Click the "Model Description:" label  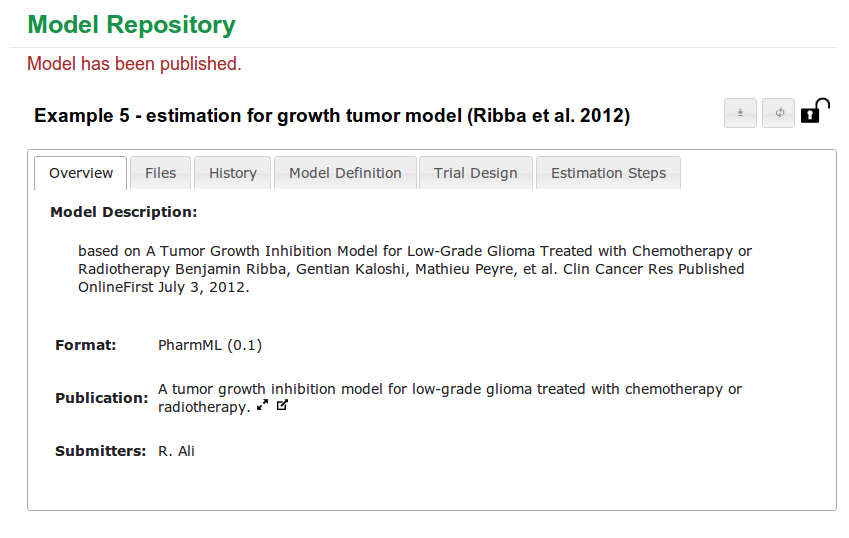tap(124, 212)
